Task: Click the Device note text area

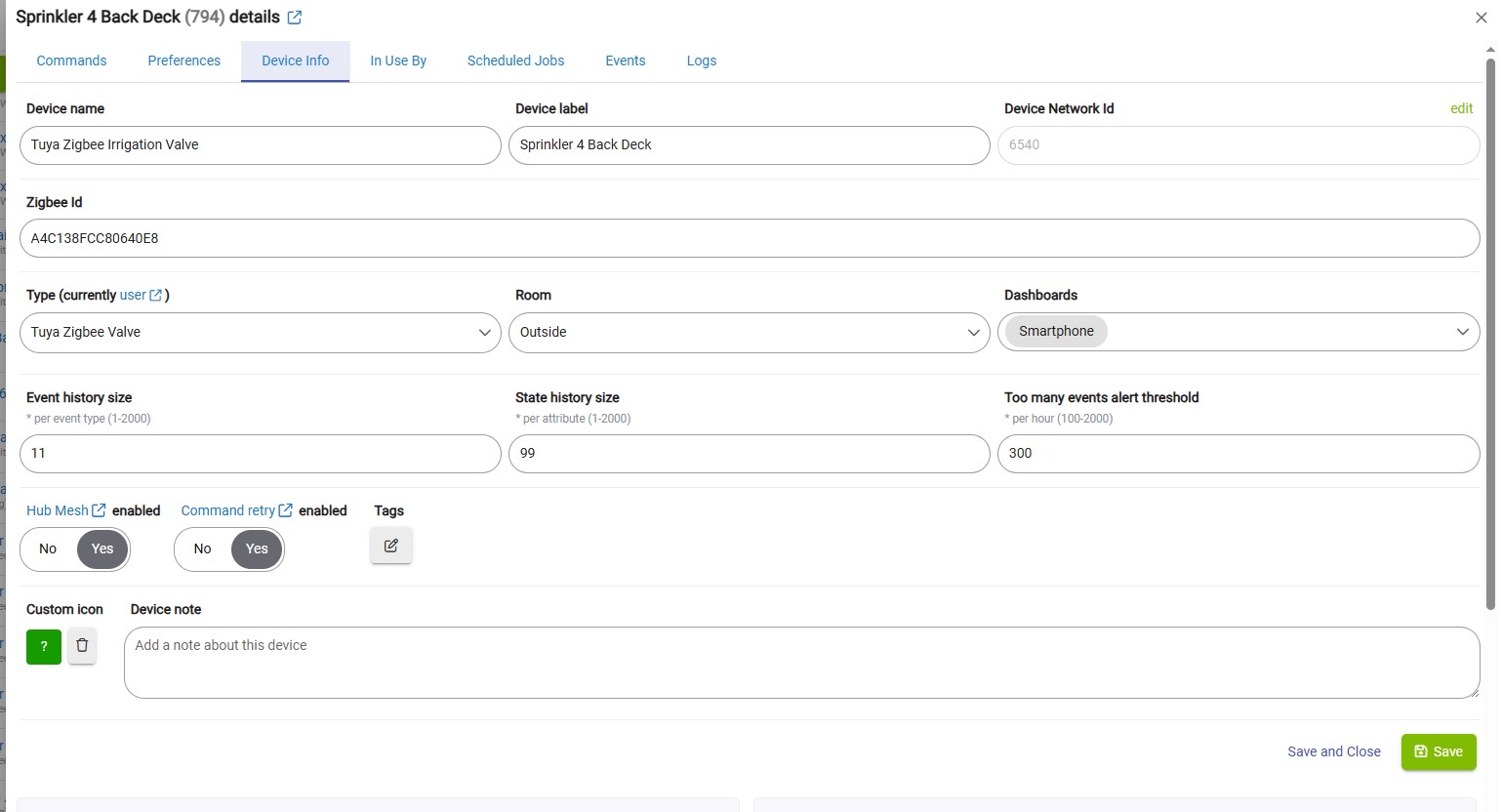Action: pos(802,663)
